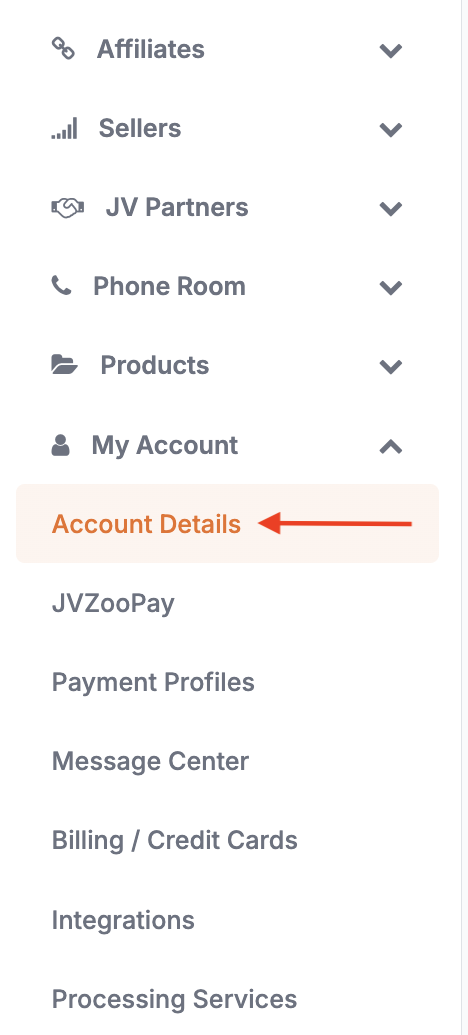Screen dimensions: 468x1035
Task: Click the Products folder icon
Action: click(x=65, y=365)
